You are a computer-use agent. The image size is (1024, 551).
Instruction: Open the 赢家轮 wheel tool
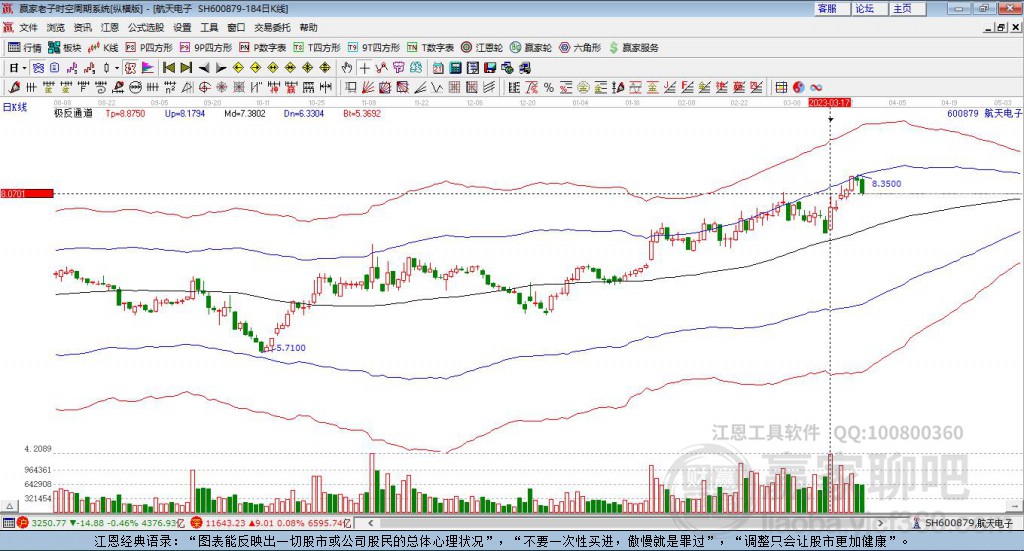[531, 48]
